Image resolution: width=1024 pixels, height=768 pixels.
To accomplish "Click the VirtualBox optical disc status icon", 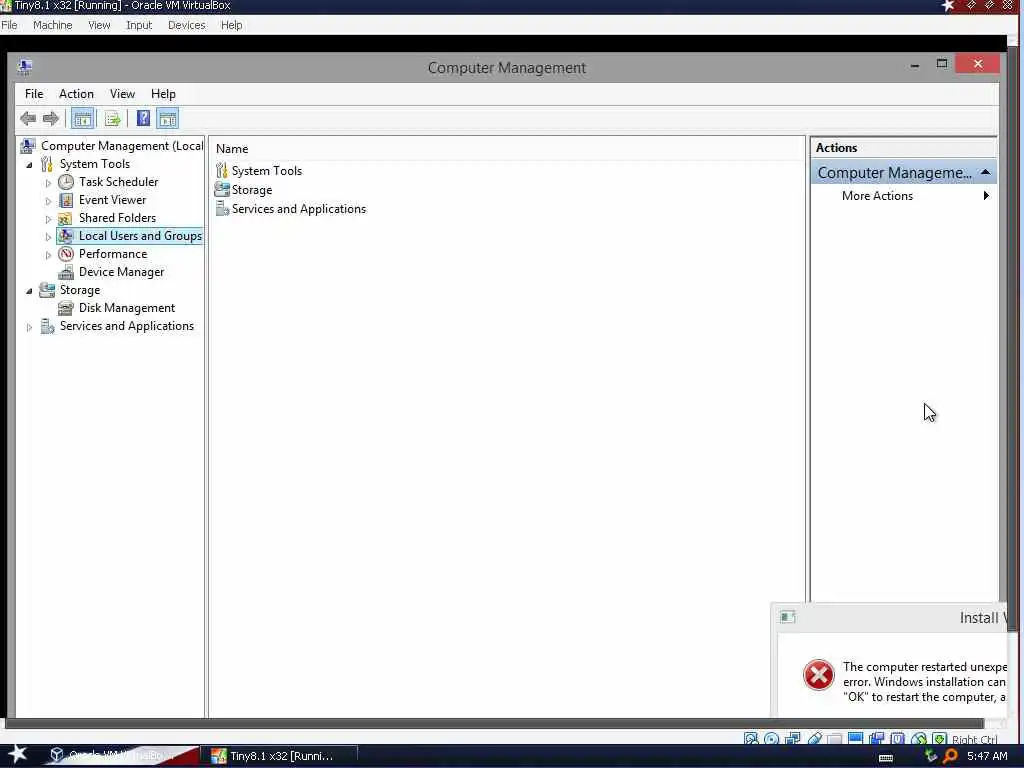I will 771,739.
